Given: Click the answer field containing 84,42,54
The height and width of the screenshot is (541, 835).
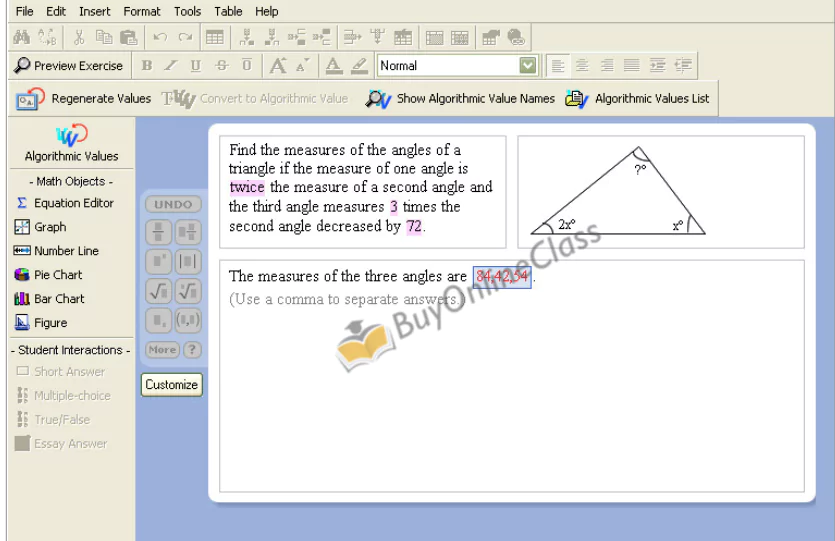Looking at the screenshot, I should click(x=502, y=277).
